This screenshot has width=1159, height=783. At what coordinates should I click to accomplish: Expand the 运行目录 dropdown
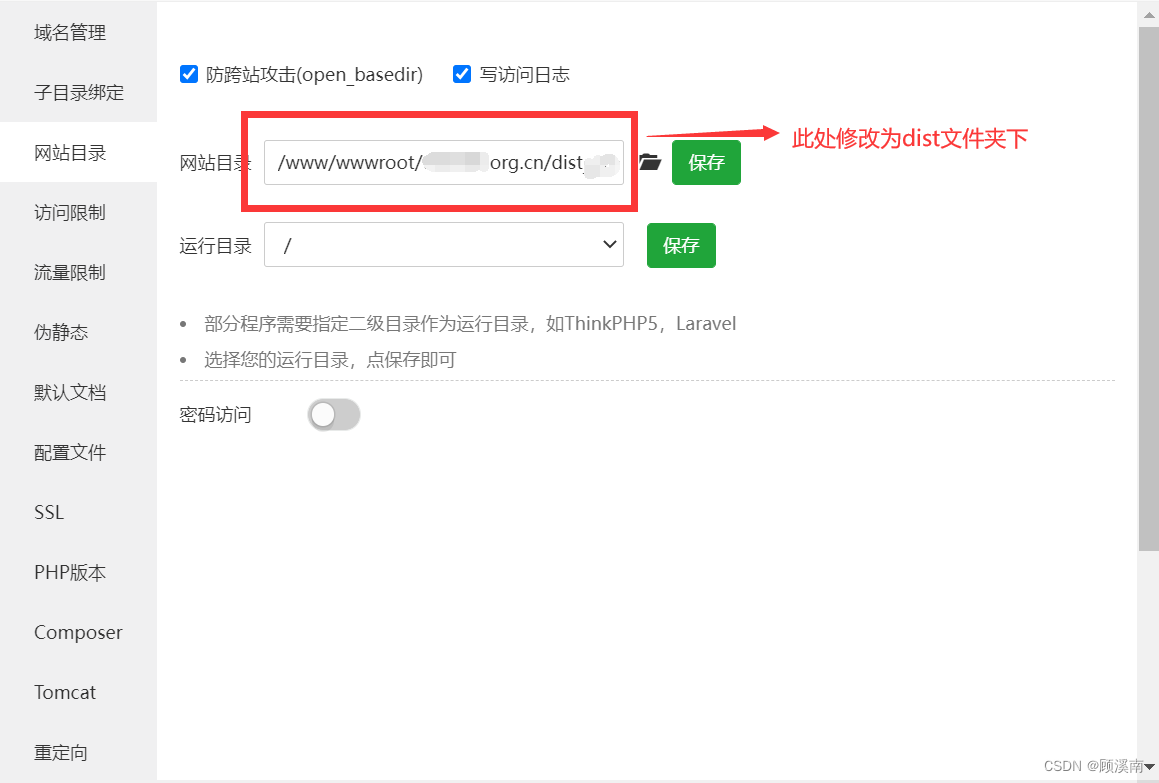pyautogui.click(x=443, y=245)
